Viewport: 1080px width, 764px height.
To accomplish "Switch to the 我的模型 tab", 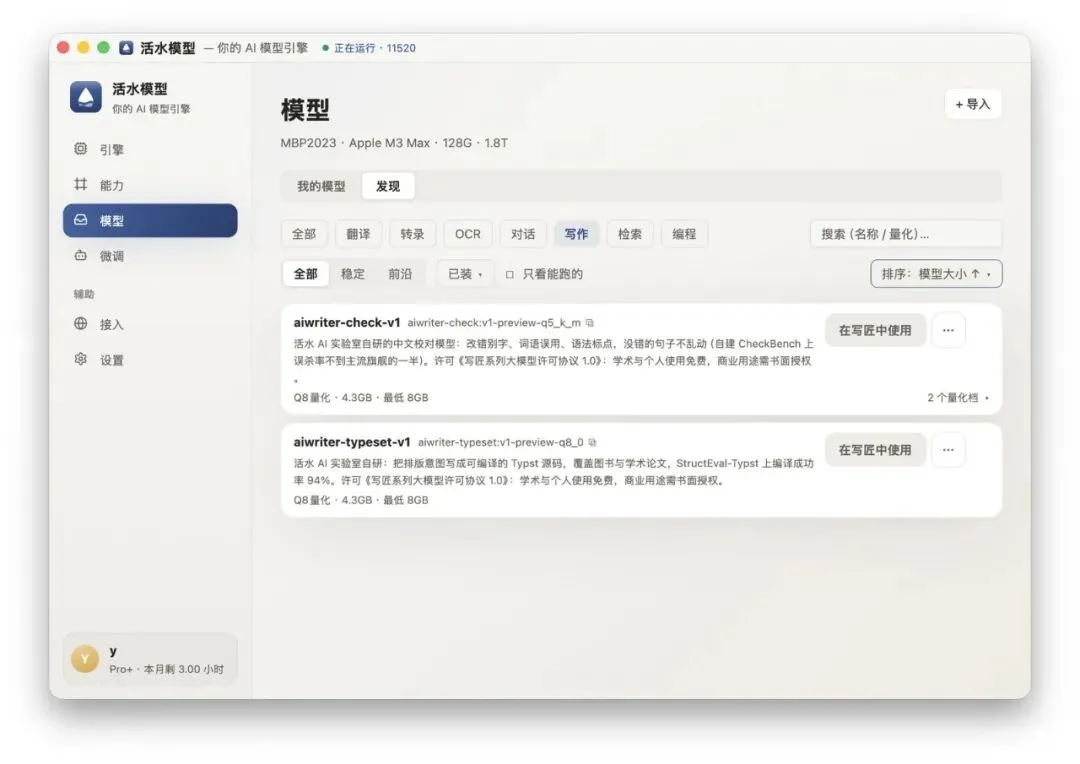I will click(321, 186).
